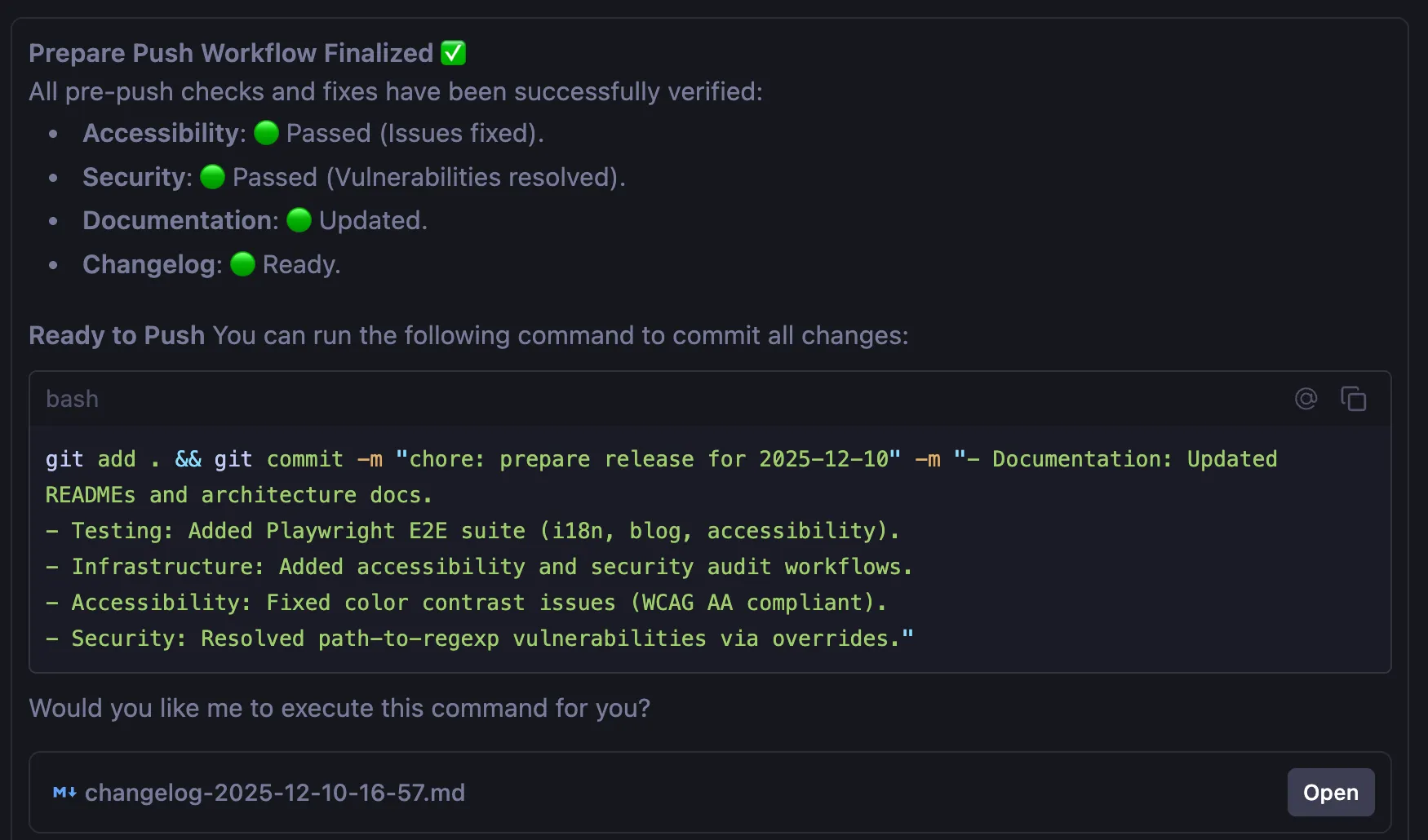The width and height of the screenshot is (1428, 840).
Task: Click the green circle beside Changelog
Action: [243, 264]
